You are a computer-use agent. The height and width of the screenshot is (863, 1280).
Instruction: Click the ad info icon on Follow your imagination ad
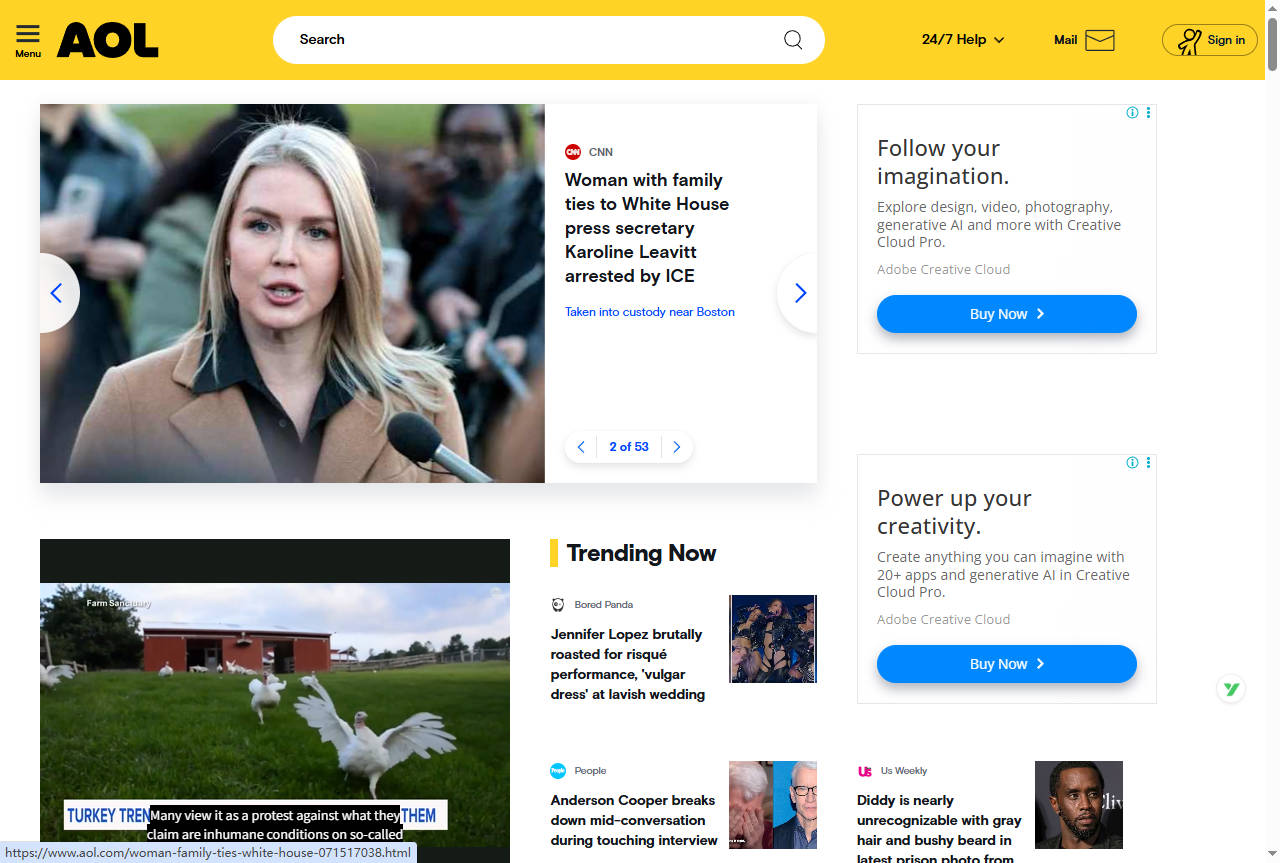[1132, 113]
